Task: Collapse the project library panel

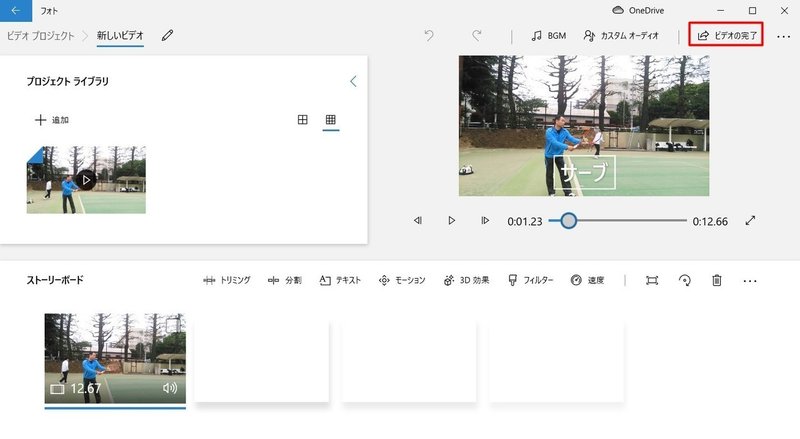Action: click(353, 81)
